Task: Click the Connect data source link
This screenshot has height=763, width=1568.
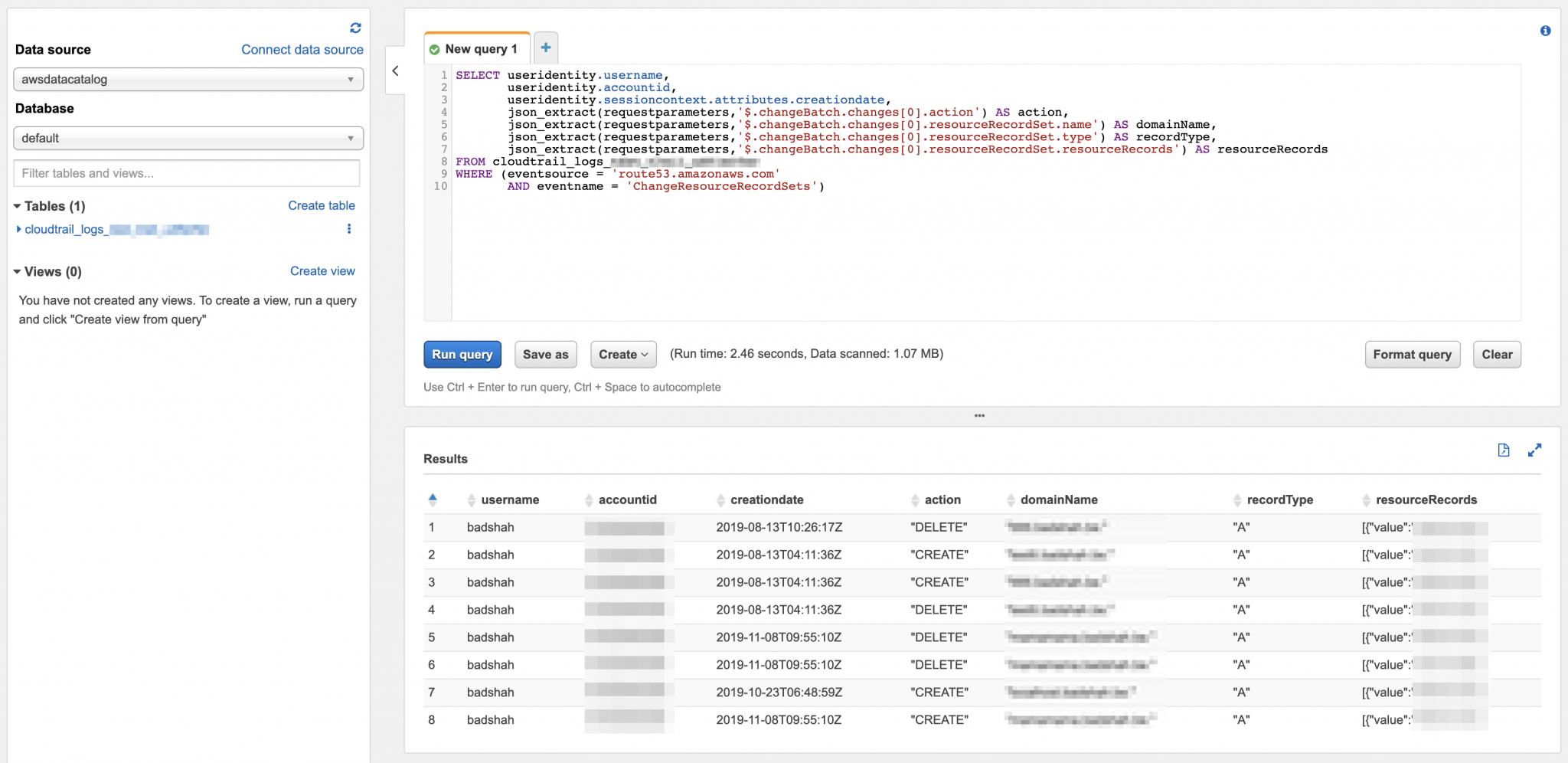Action: click(302, 50)
